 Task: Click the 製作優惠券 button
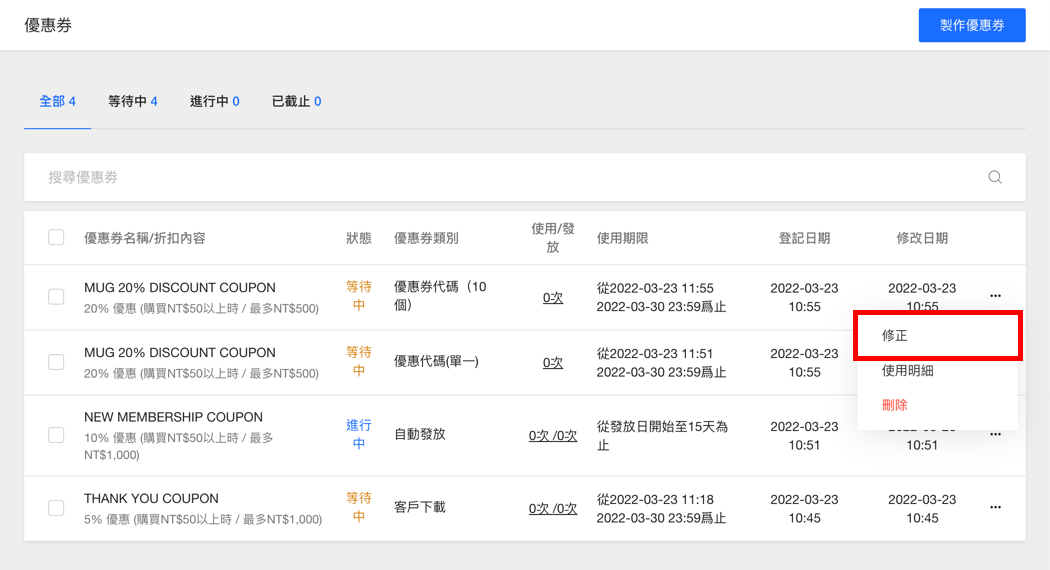[971, 25]
